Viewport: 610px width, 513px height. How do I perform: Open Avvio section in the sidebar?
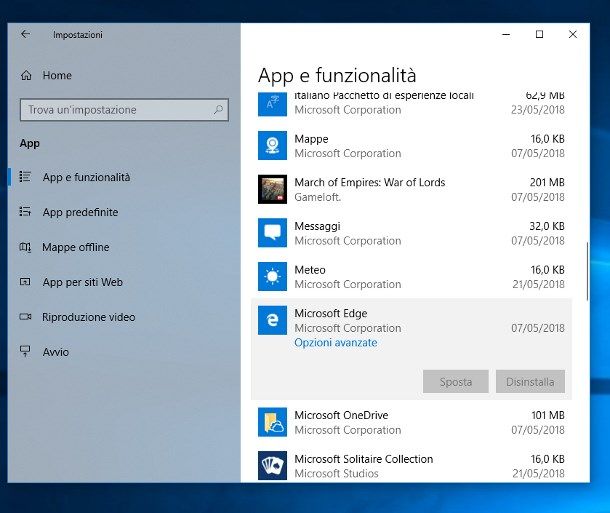click(56, 352)
